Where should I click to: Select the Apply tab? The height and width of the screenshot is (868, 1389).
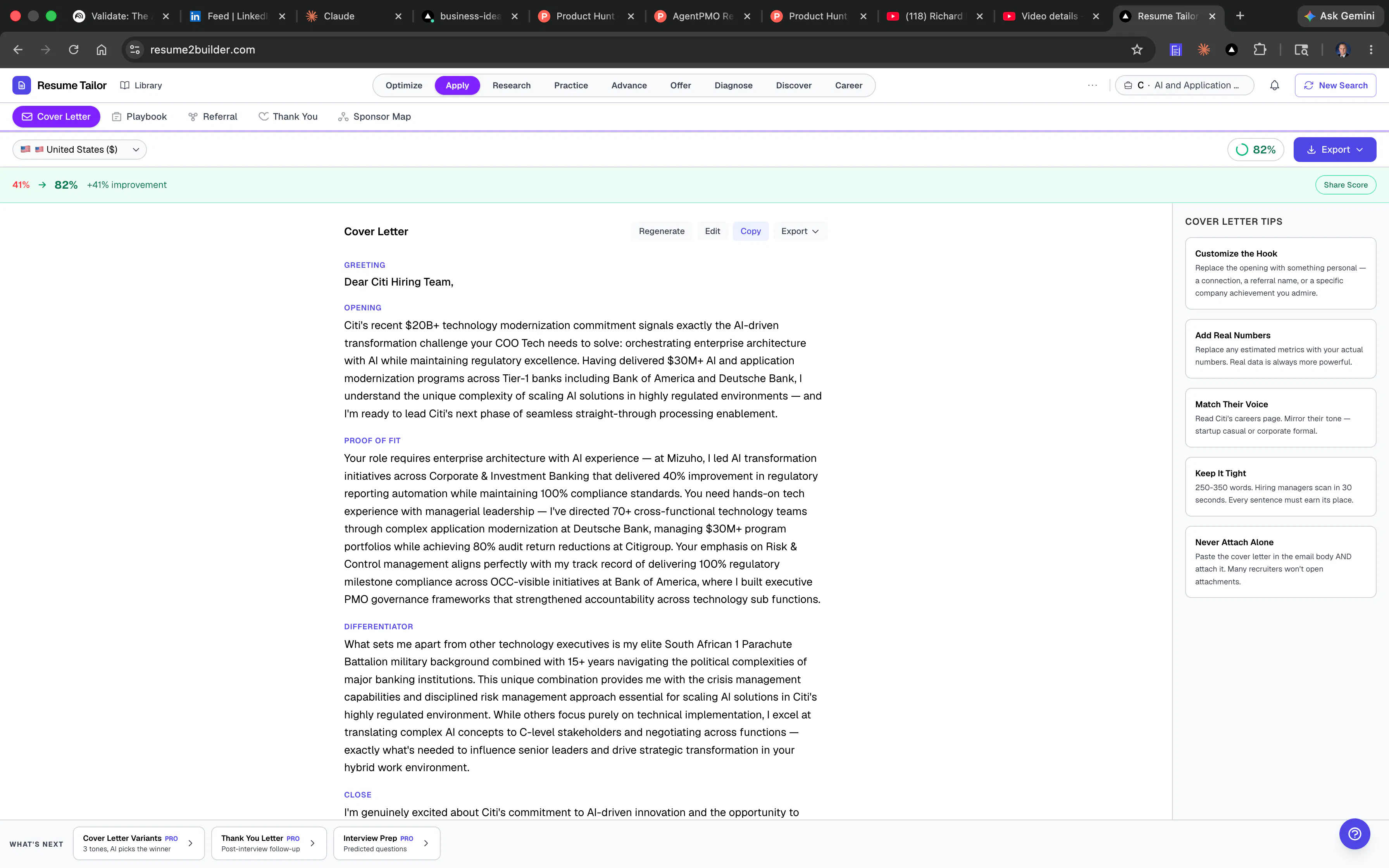(x=457, y=86)
